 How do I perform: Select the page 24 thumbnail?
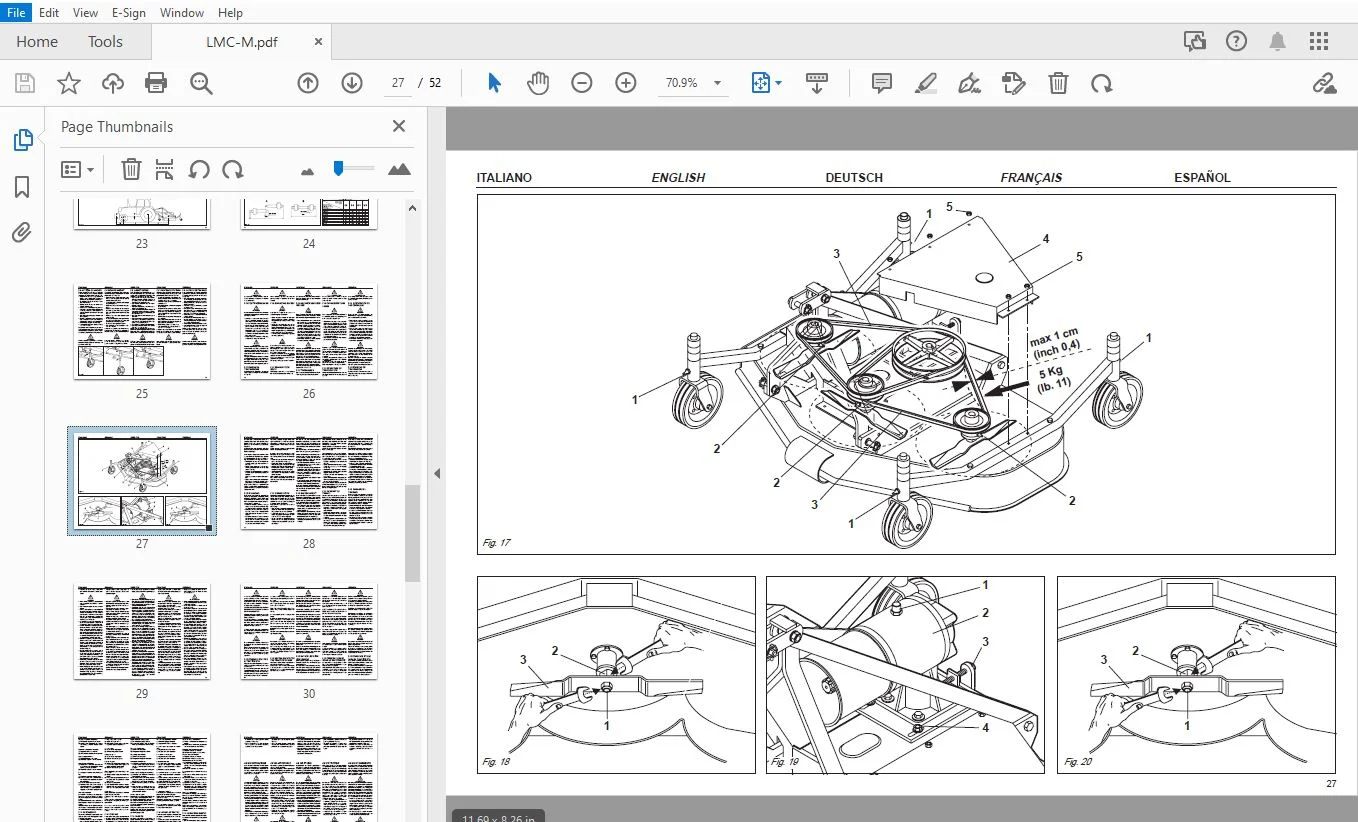[309, 214]
